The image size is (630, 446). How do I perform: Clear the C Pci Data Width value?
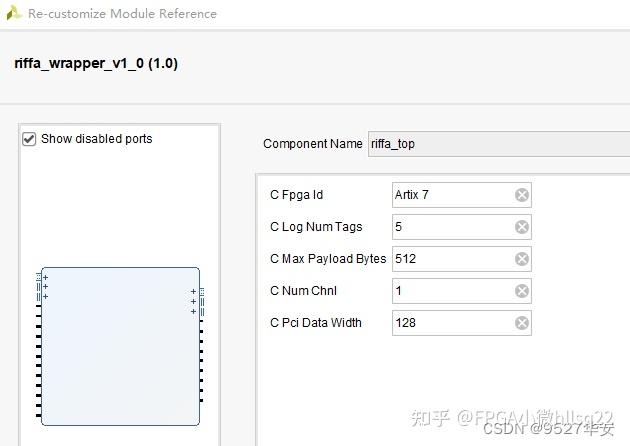pos(521,323)
